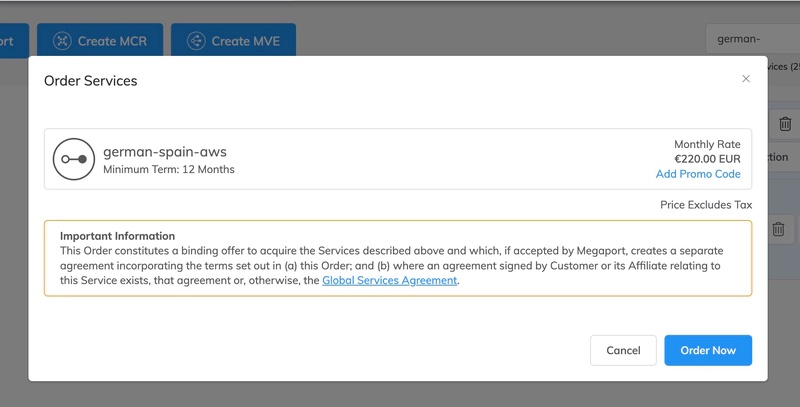The width and height of the screenshot is (800, 407).
Task: Select the german-spain-aws service name
Action: [x=165, y=152]
